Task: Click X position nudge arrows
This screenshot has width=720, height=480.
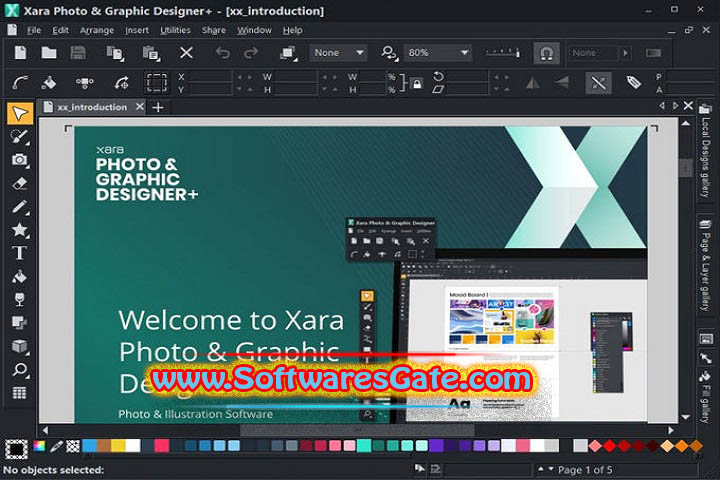Action: pyautogui.click(x=244, y=77)
